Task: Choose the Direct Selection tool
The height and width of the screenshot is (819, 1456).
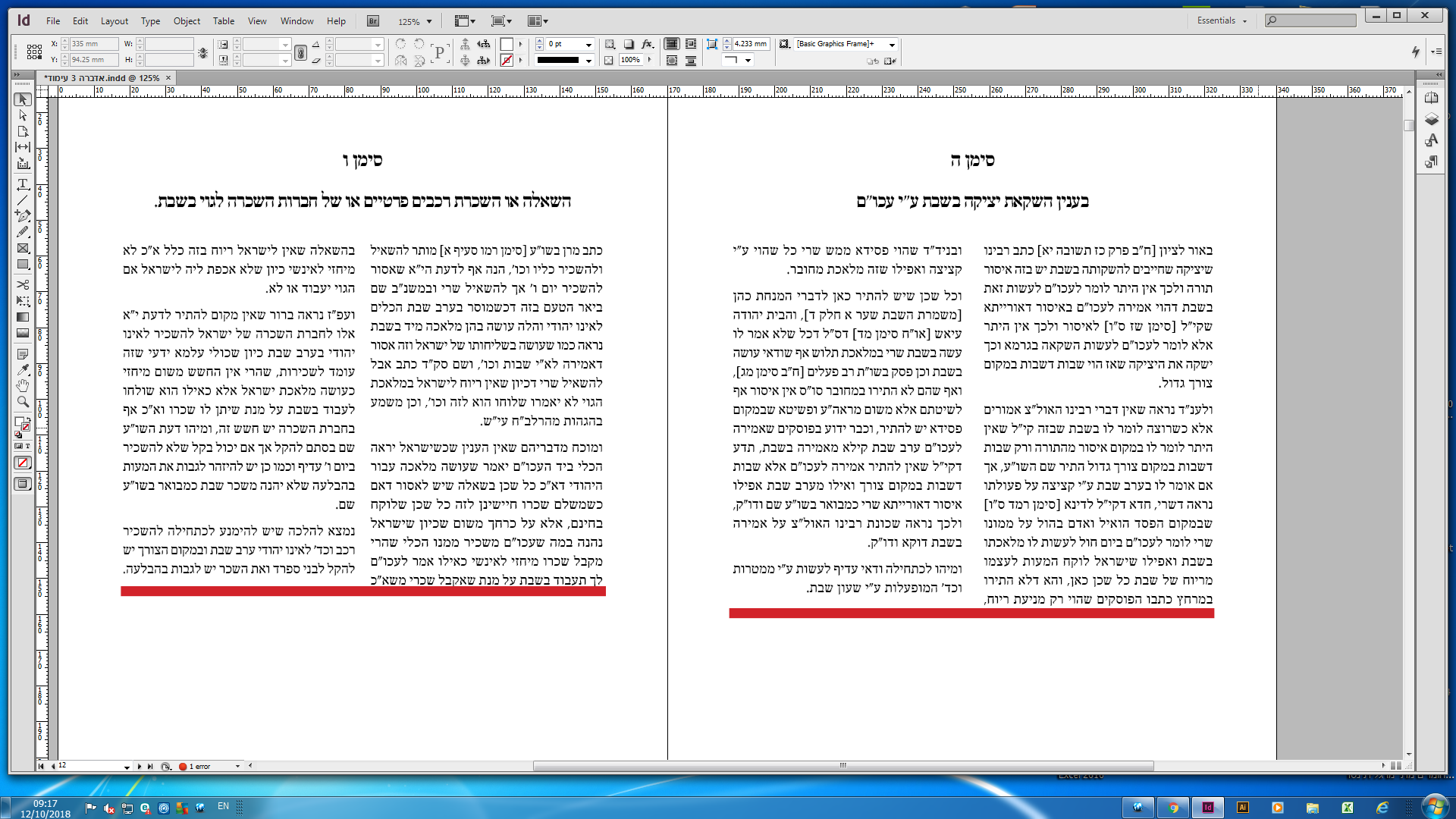Action: pos(23,115)
